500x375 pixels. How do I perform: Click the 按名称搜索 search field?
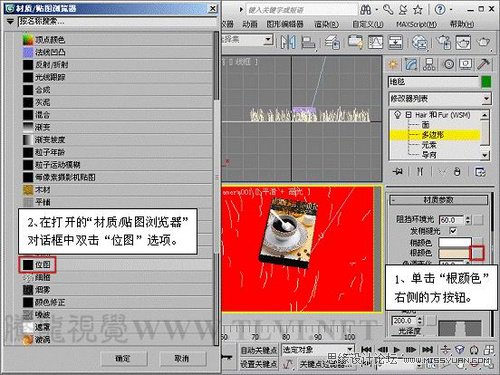coord(117,21)
